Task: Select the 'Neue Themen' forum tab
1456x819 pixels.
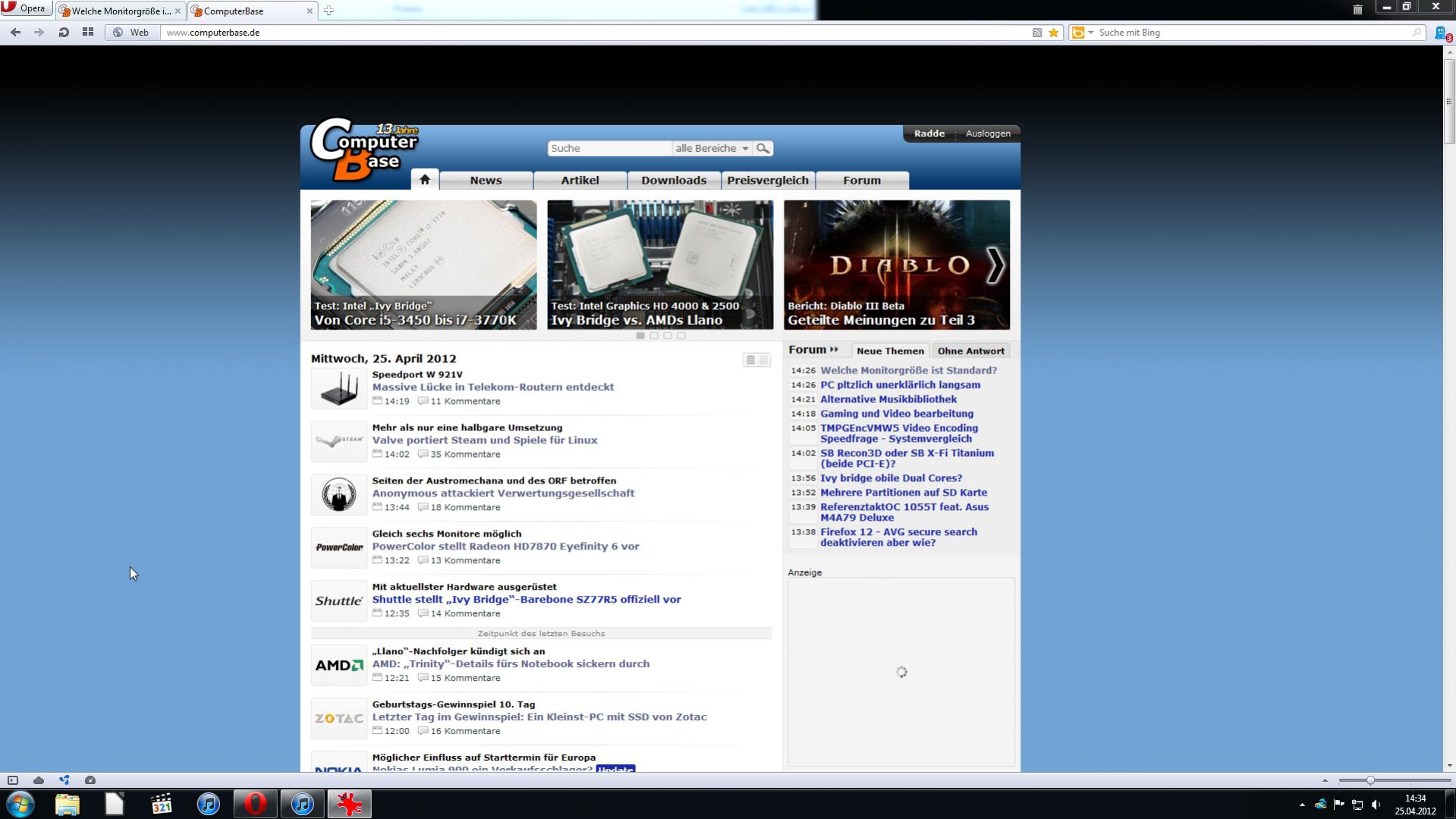Action: click(x=890, y=351)
